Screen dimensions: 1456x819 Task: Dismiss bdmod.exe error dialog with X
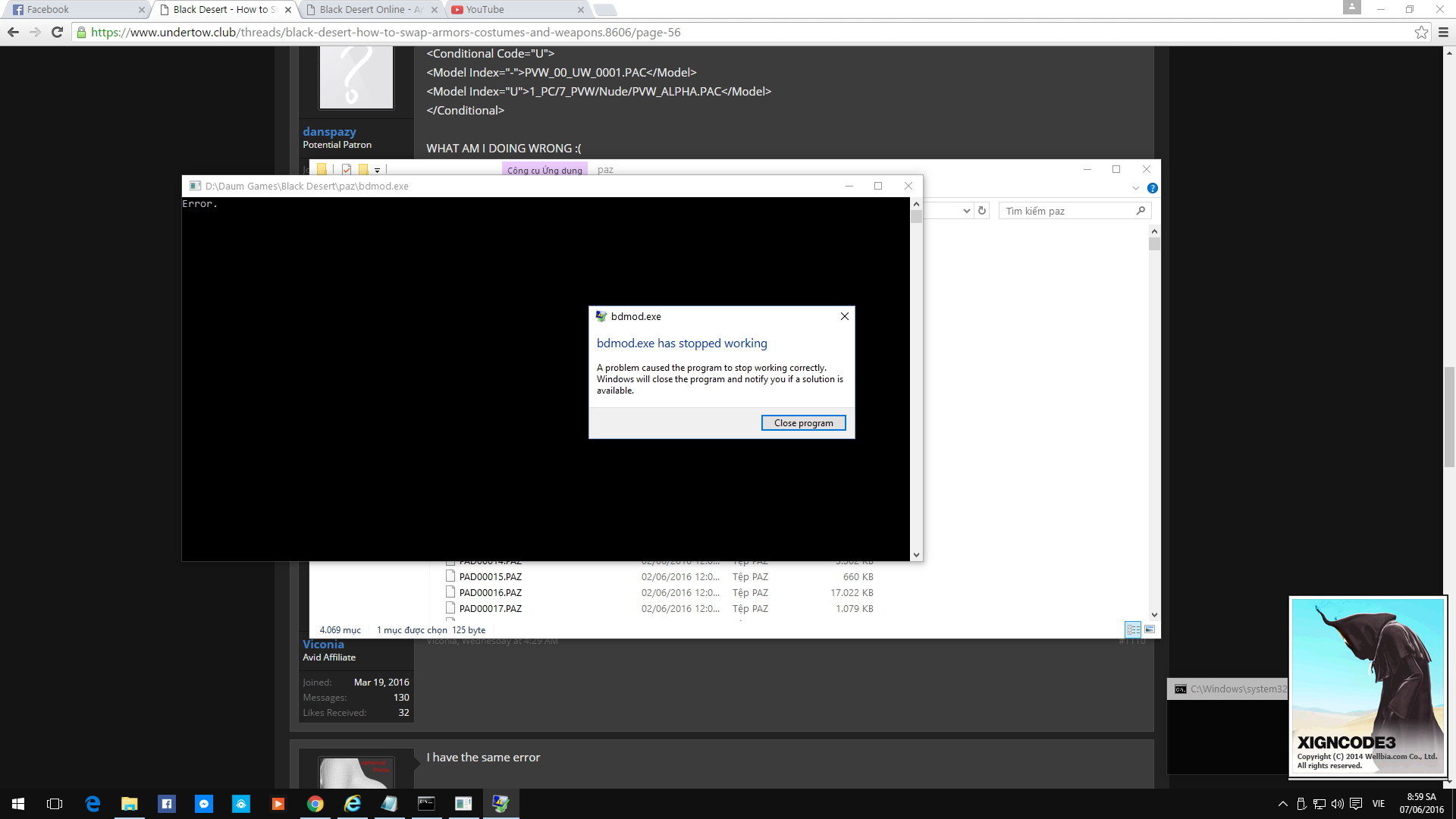click(844, 316)
